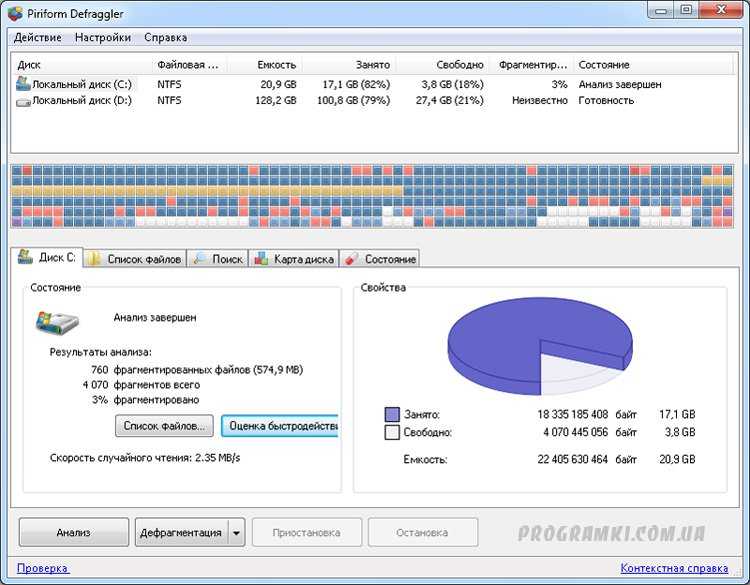Click the 128,2 GB capacity cell

(x=276, y=100)
